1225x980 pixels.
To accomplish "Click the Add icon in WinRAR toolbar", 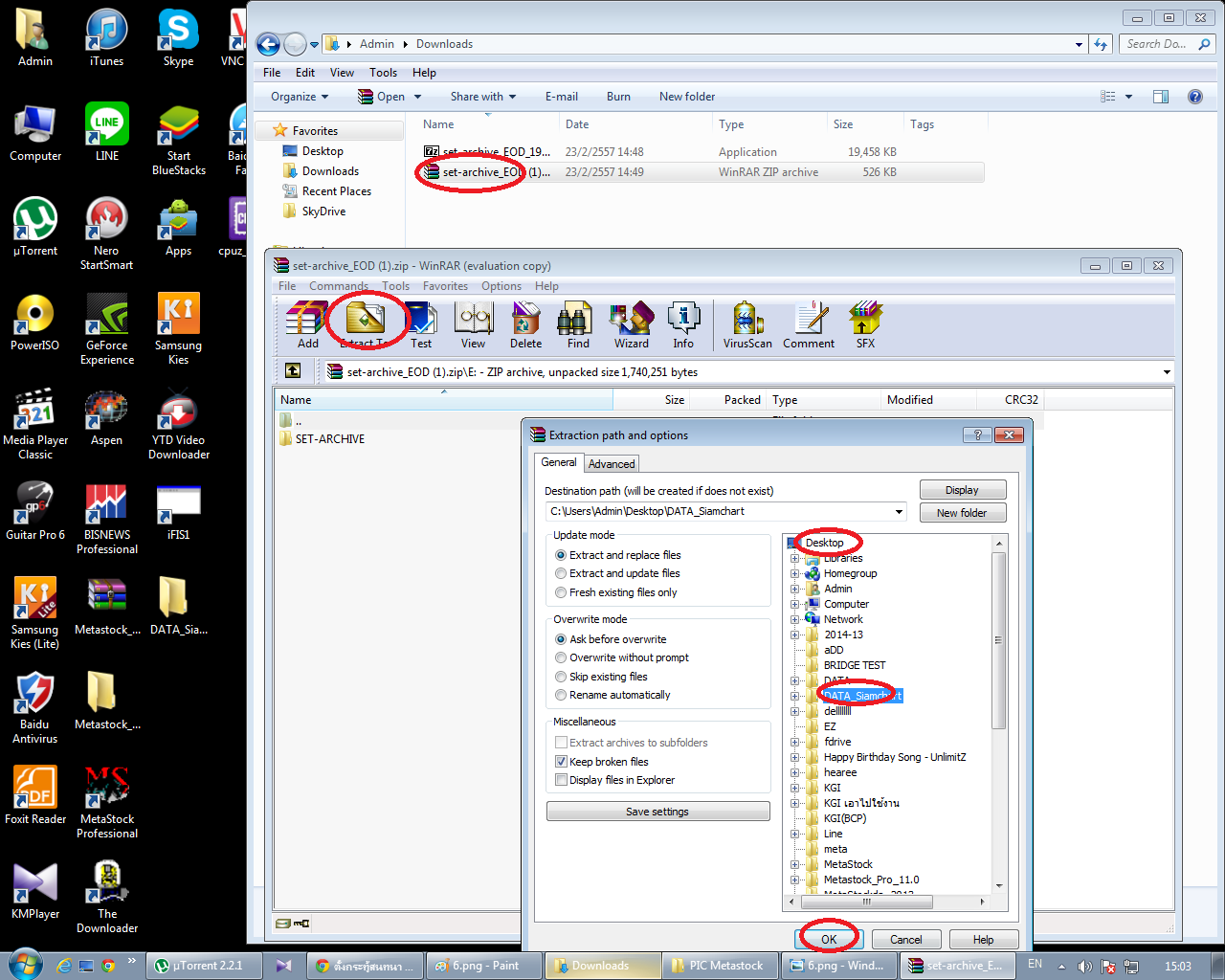I will point(307,324).
